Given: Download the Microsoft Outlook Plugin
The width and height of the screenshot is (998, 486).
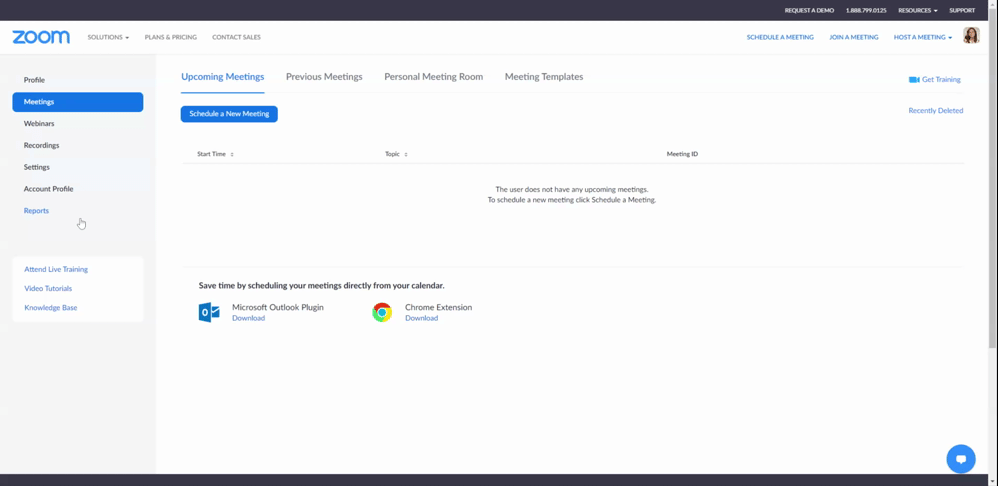Looking at the screenshot, I should [248, 318].
